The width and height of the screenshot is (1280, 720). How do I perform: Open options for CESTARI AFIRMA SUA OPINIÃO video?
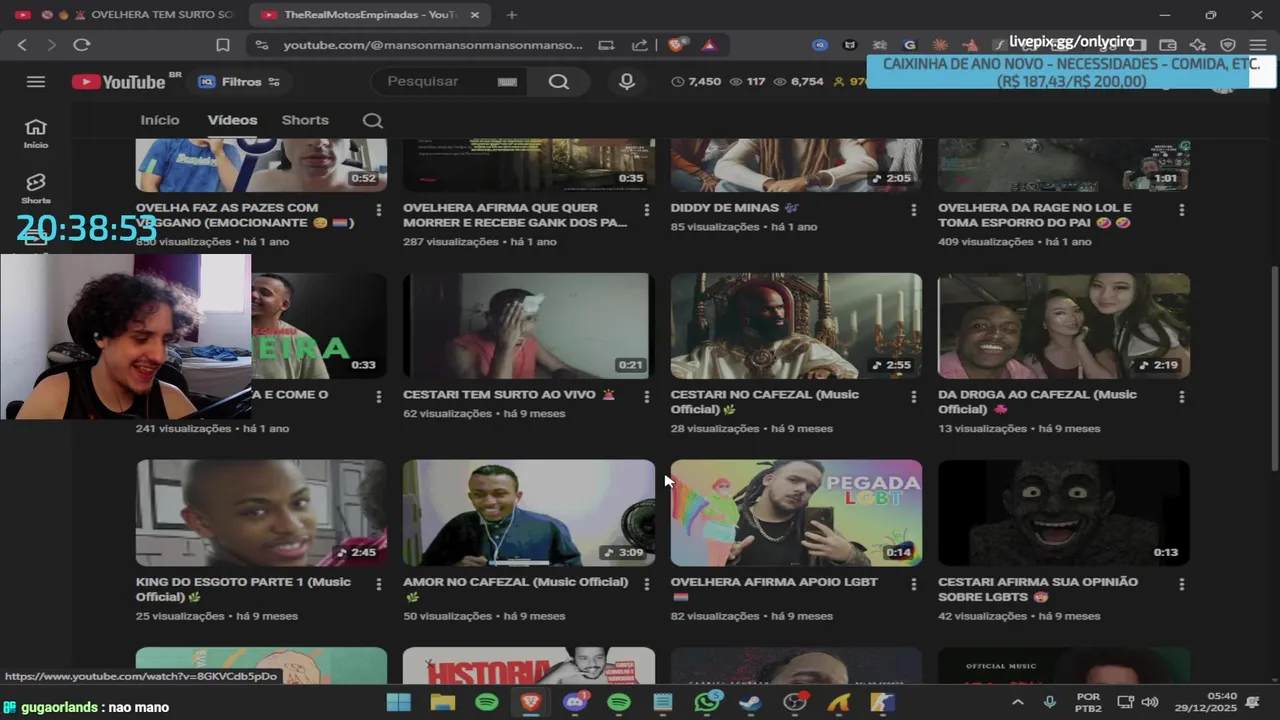pos(1182,584)
